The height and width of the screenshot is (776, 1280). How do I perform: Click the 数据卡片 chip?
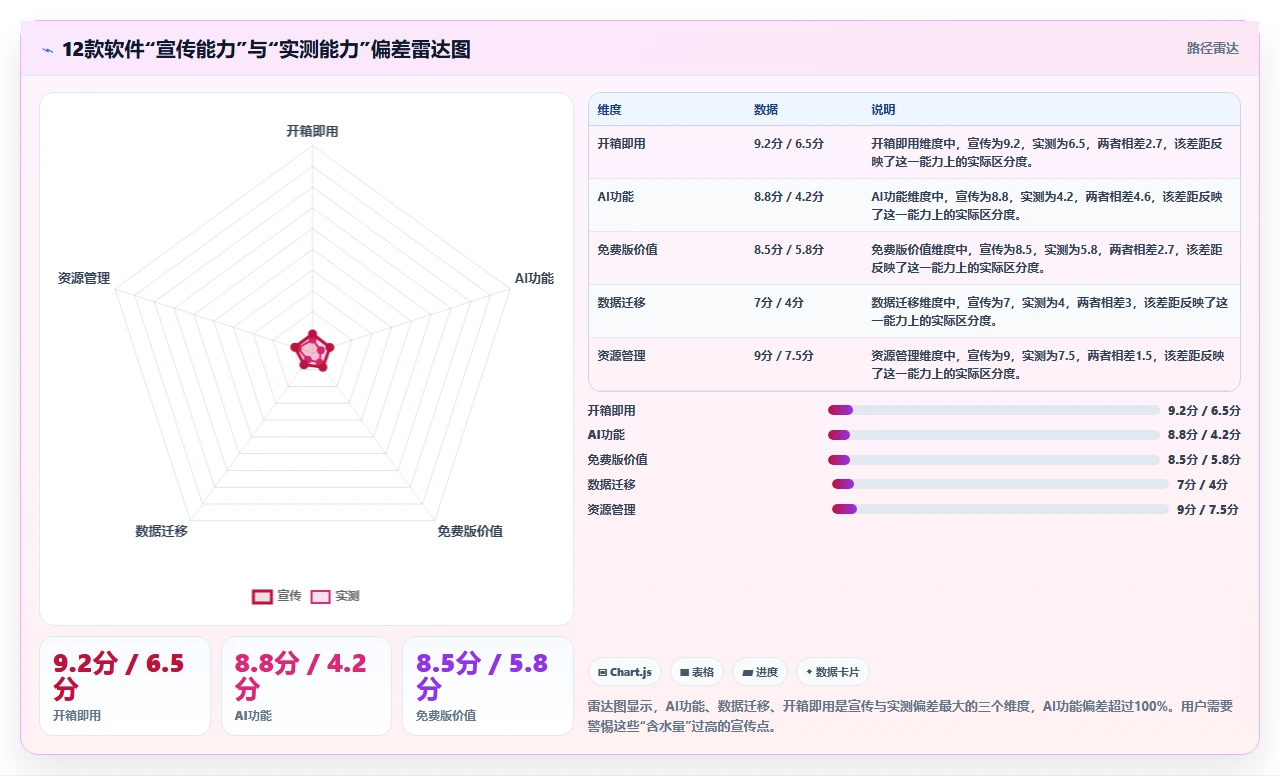pyautogui.click(x=832, y=672)
